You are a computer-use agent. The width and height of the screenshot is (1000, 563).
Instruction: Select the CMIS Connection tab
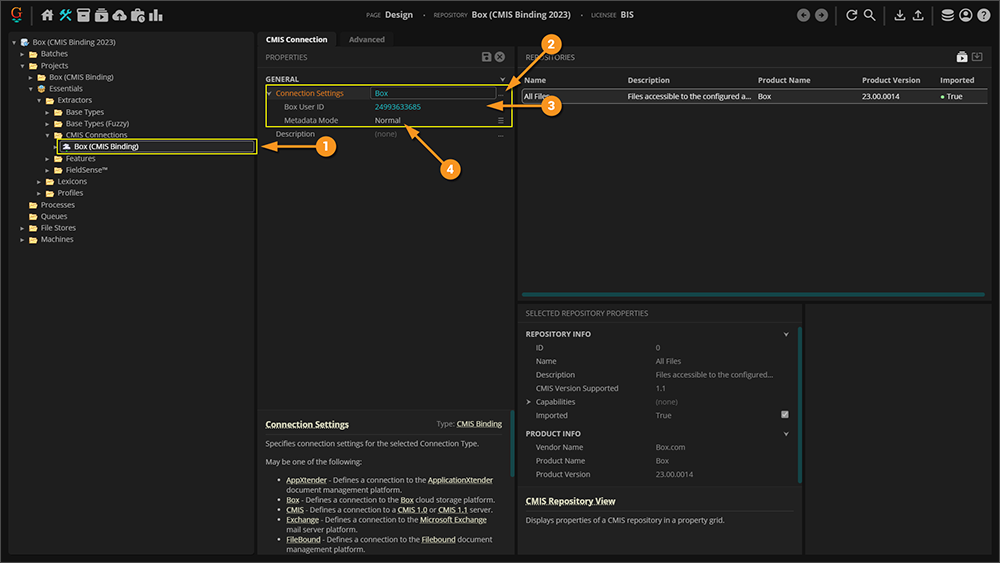click(x=296, y=40)
